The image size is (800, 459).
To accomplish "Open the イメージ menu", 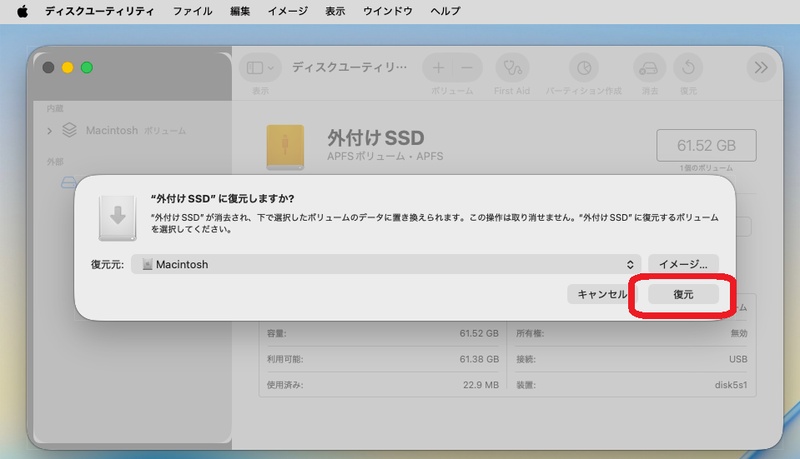I will [288, 11].
